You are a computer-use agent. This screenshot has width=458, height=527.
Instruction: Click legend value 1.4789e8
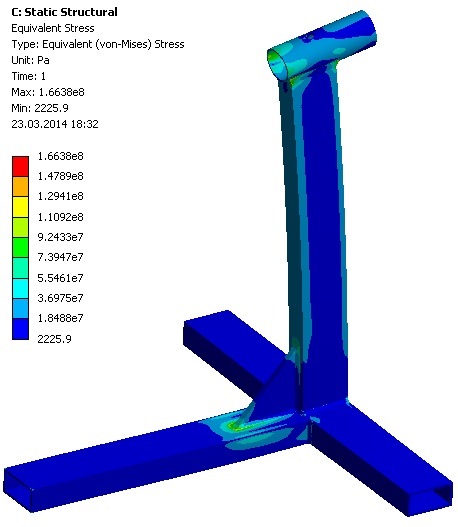[x=60, y=176]
